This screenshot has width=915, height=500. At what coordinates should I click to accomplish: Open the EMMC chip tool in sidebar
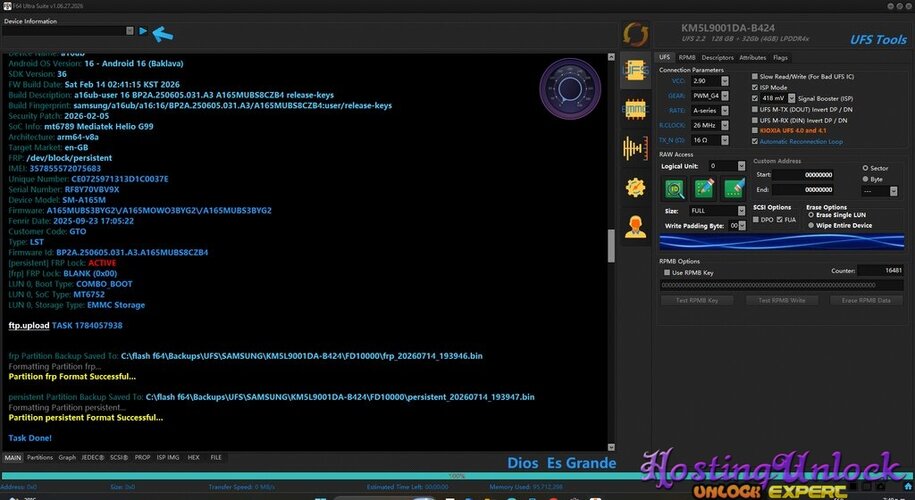pos(635,109)
